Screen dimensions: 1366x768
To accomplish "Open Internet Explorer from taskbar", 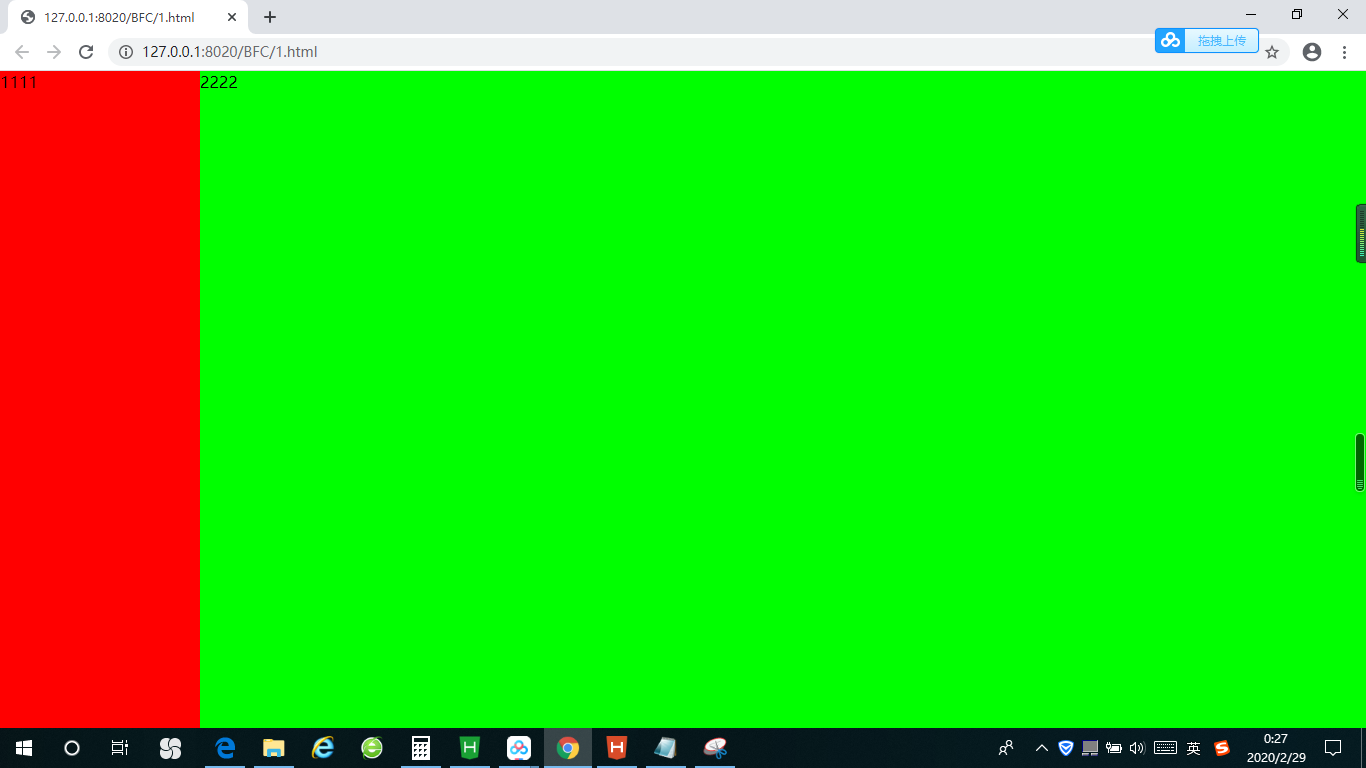I will click(x=323, y=748).
